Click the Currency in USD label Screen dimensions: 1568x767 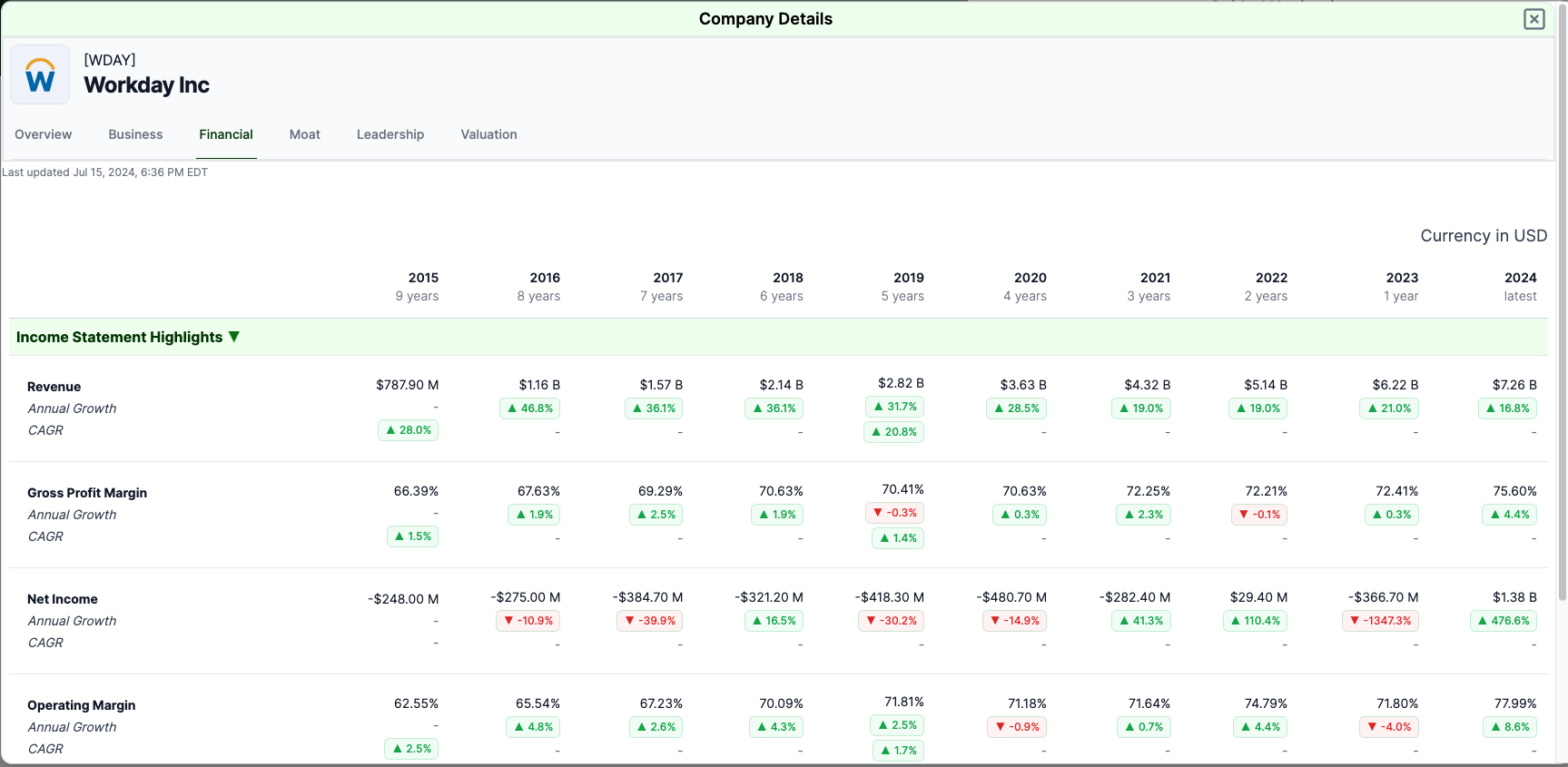1484,236
